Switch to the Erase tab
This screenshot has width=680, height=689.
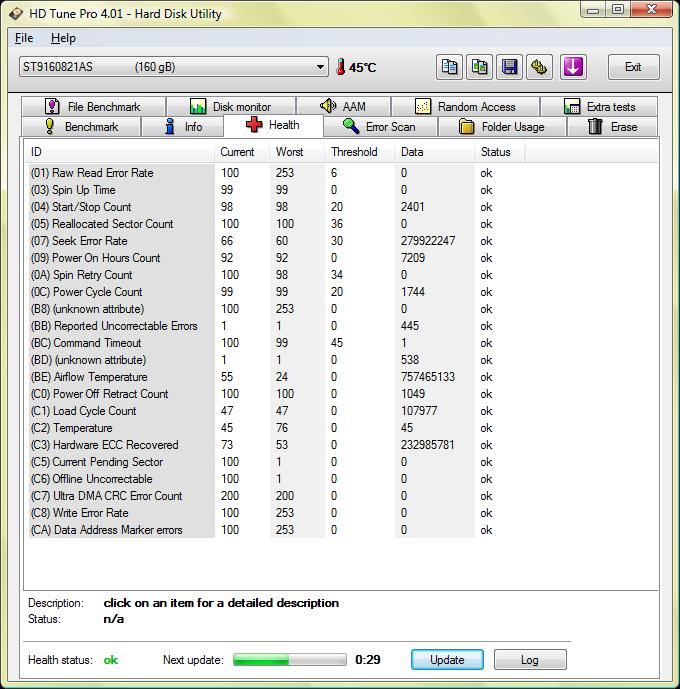[612, 127]
